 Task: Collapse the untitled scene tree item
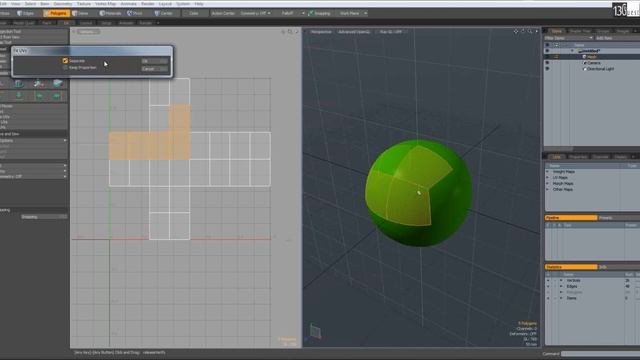[573, 51]
